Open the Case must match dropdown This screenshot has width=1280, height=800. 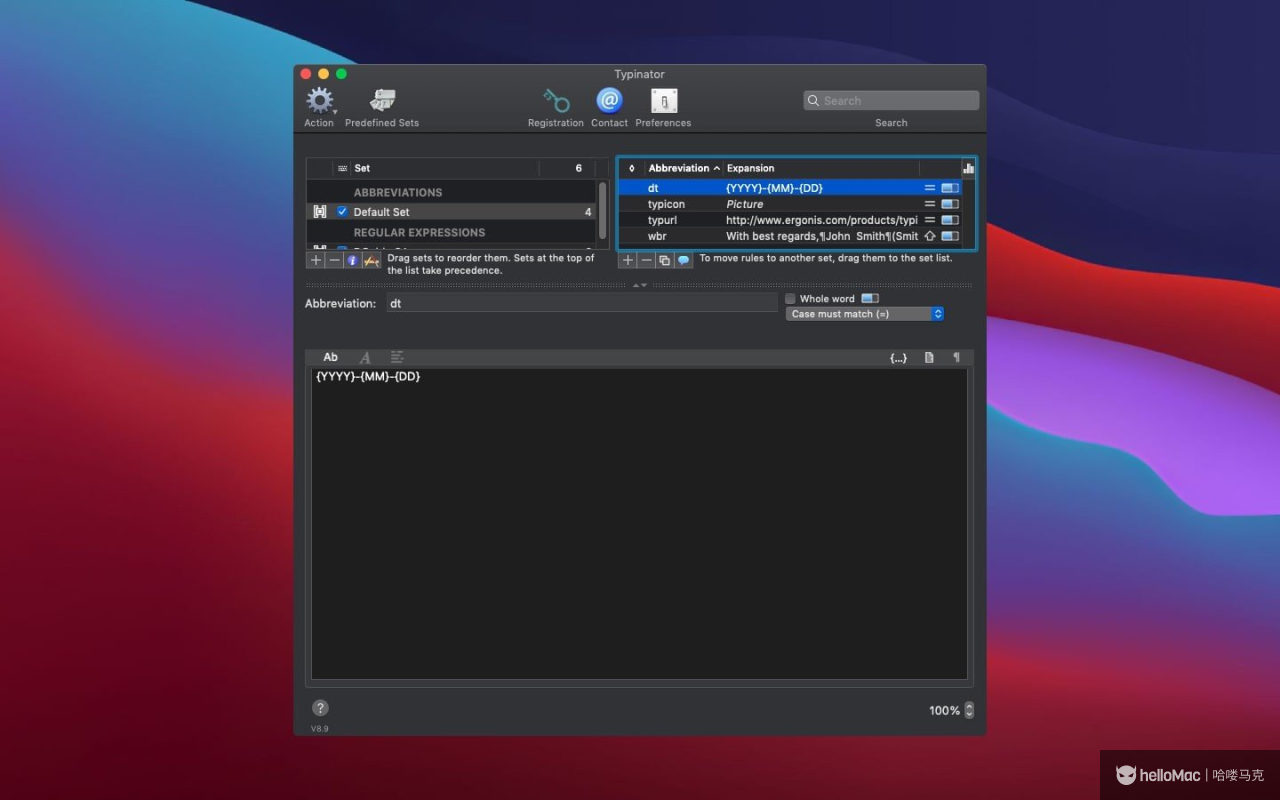[865, 314]
